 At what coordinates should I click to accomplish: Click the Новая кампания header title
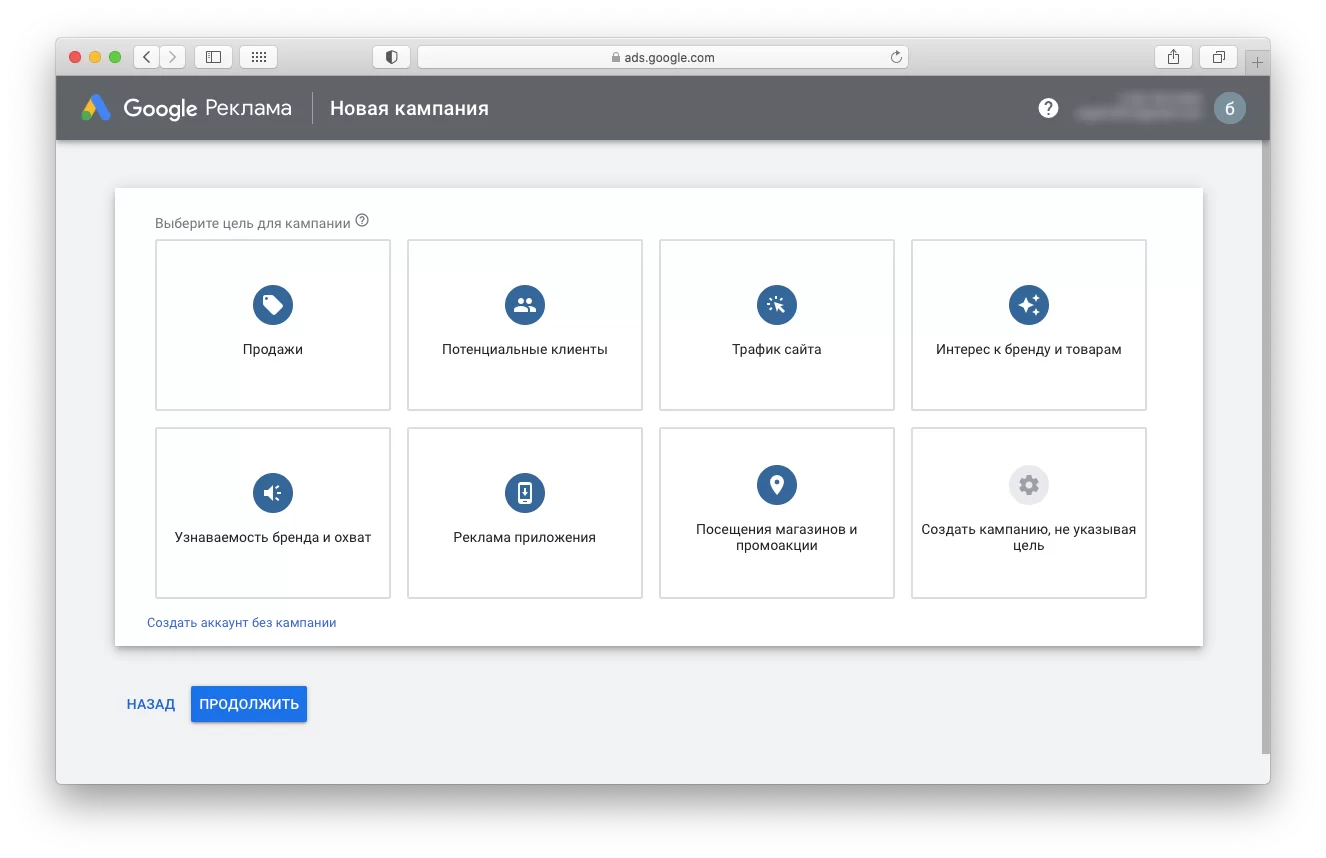(x=410, y=108)
